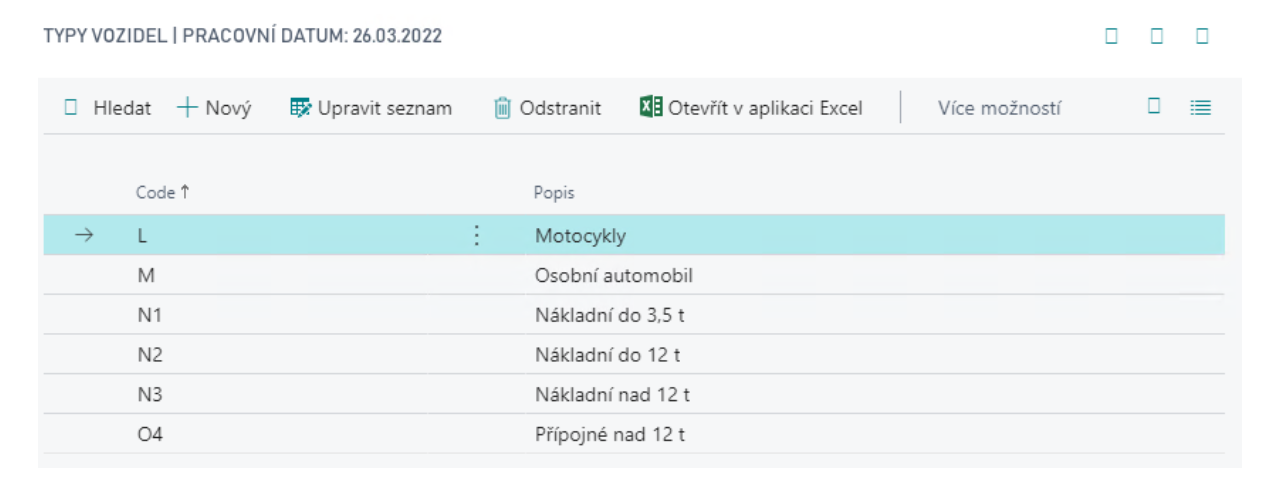This screenshot has width=1280, height=486.
Task: Select the Osobní automobil row
Action: 613,276
